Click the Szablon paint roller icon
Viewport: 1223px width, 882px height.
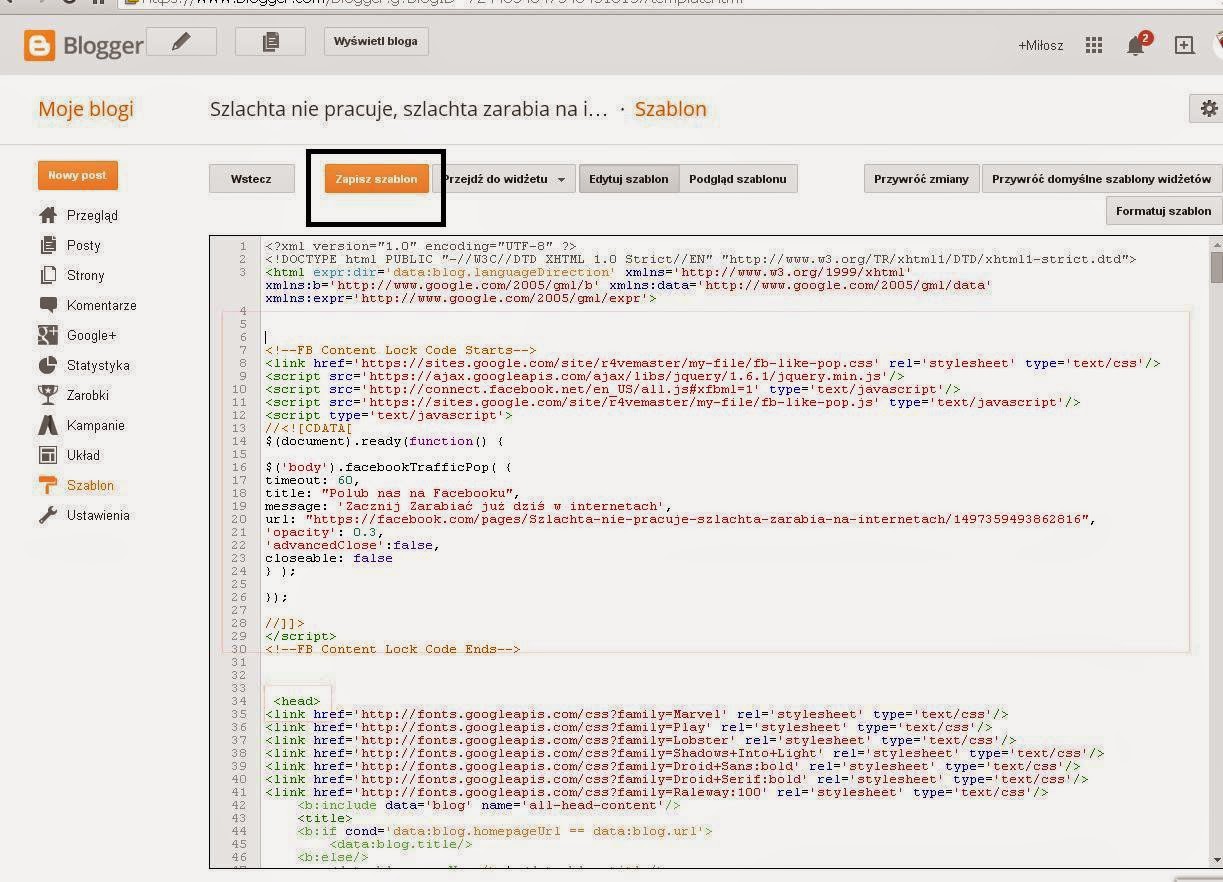[x=48, y=485]
